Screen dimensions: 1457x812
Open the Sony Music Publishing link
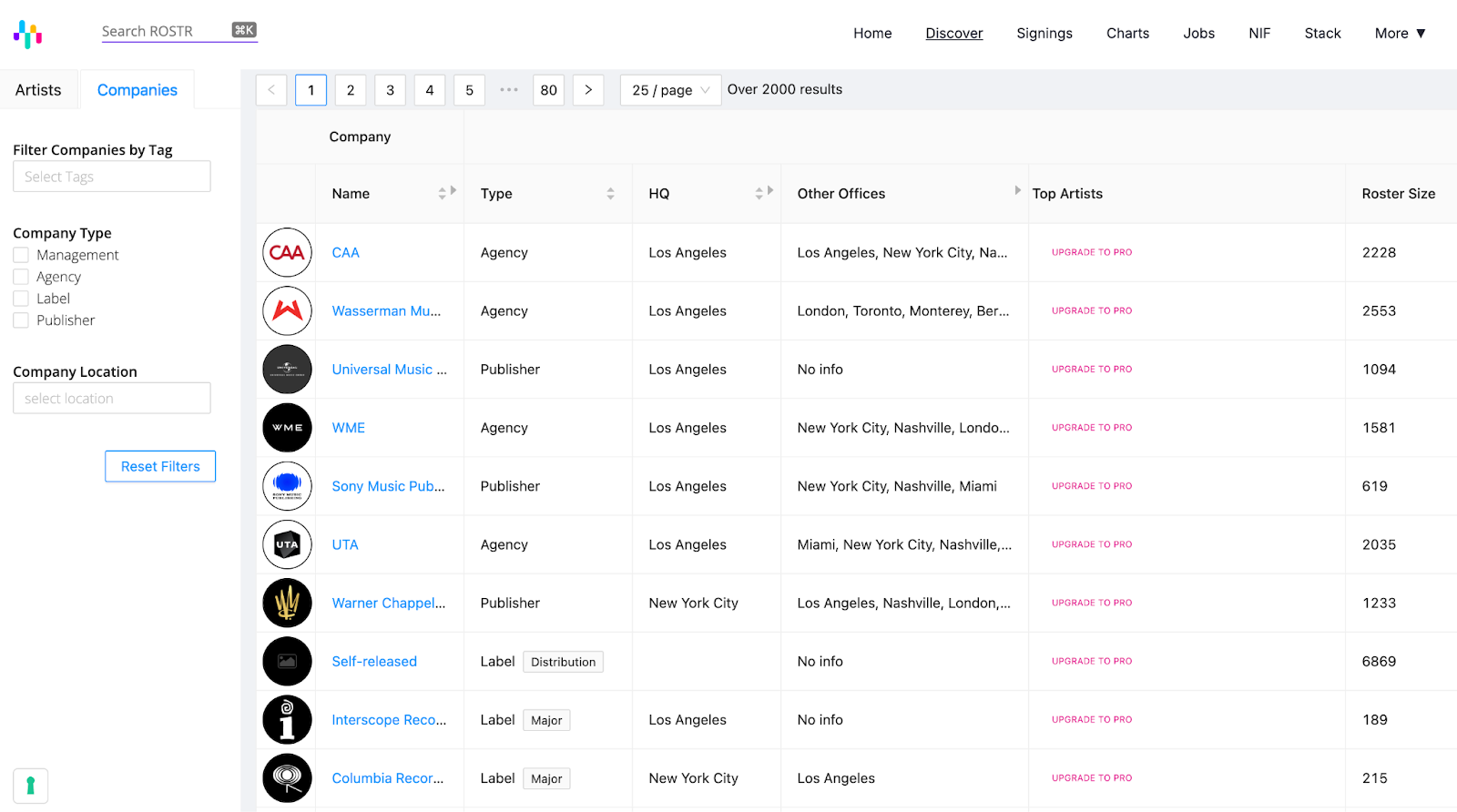[388, 486]
